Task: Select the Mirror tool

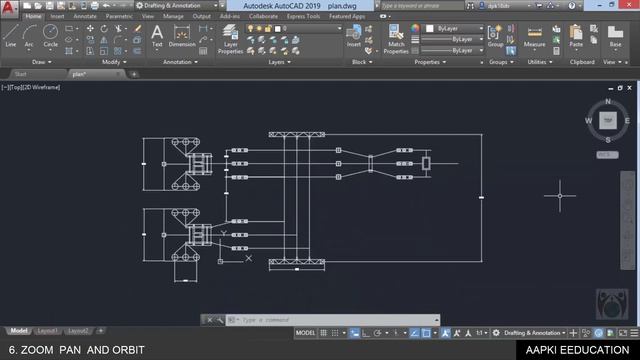Action: click(104, 40)
